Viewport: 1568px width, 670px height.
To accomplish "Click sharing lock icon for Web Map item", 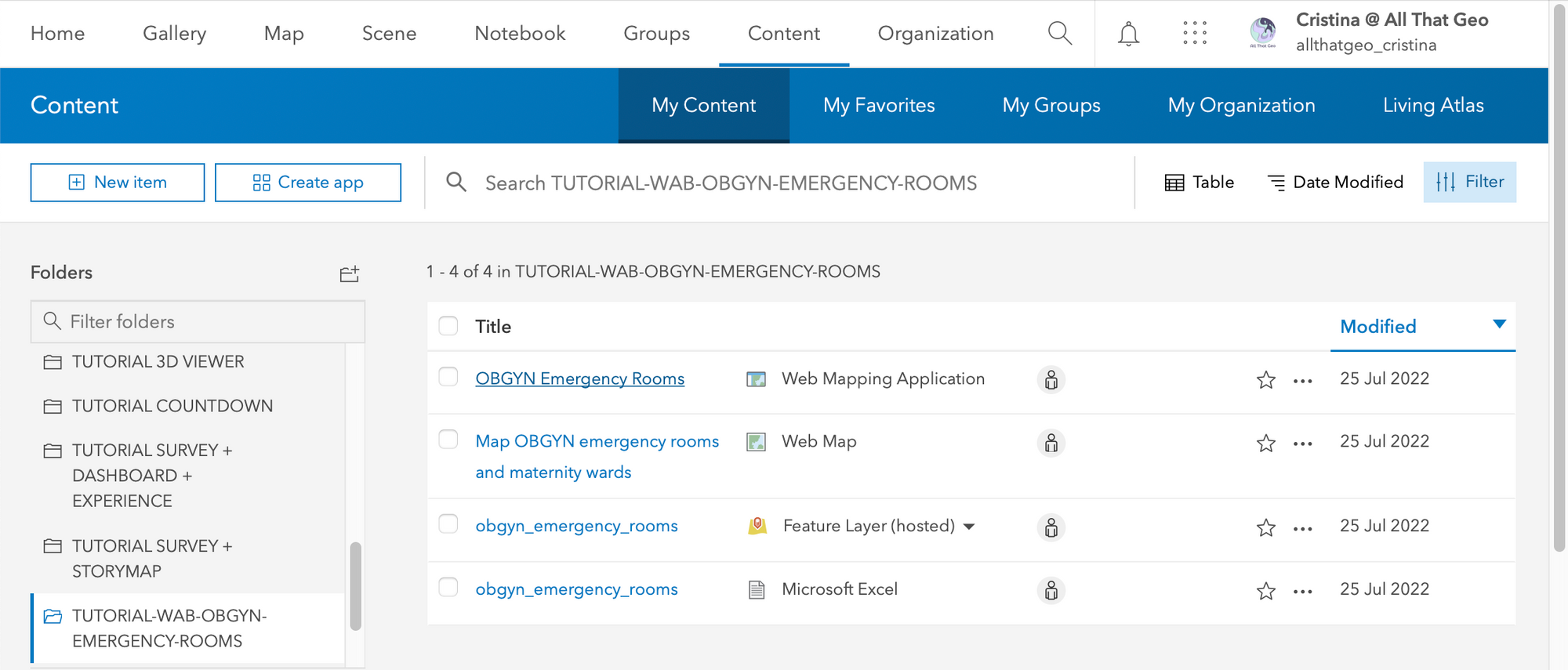I will [1051, 443].
